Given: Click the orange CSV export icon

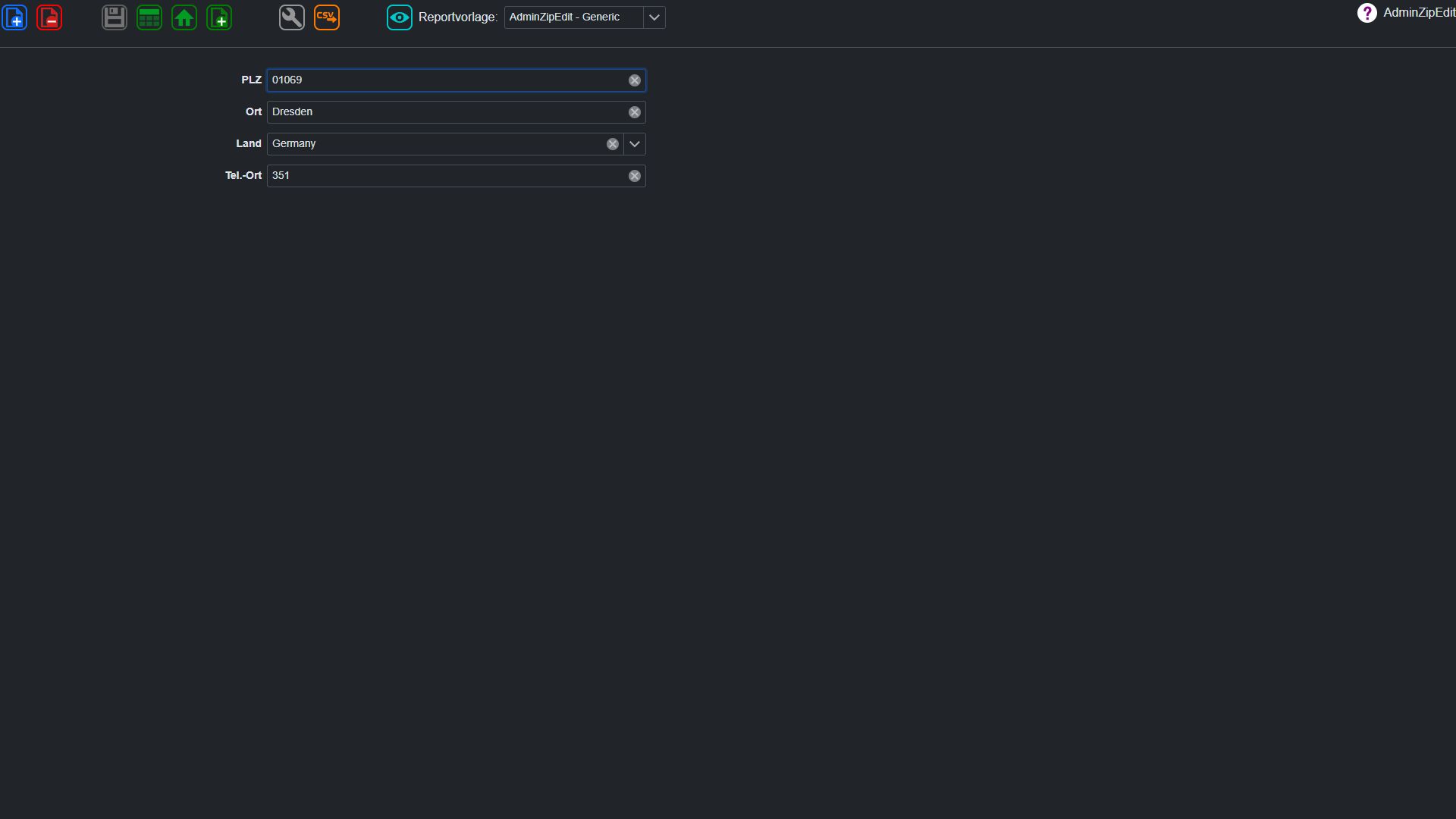Looking at the screenshot, I should pyautogui.click(x=327, y=17).
